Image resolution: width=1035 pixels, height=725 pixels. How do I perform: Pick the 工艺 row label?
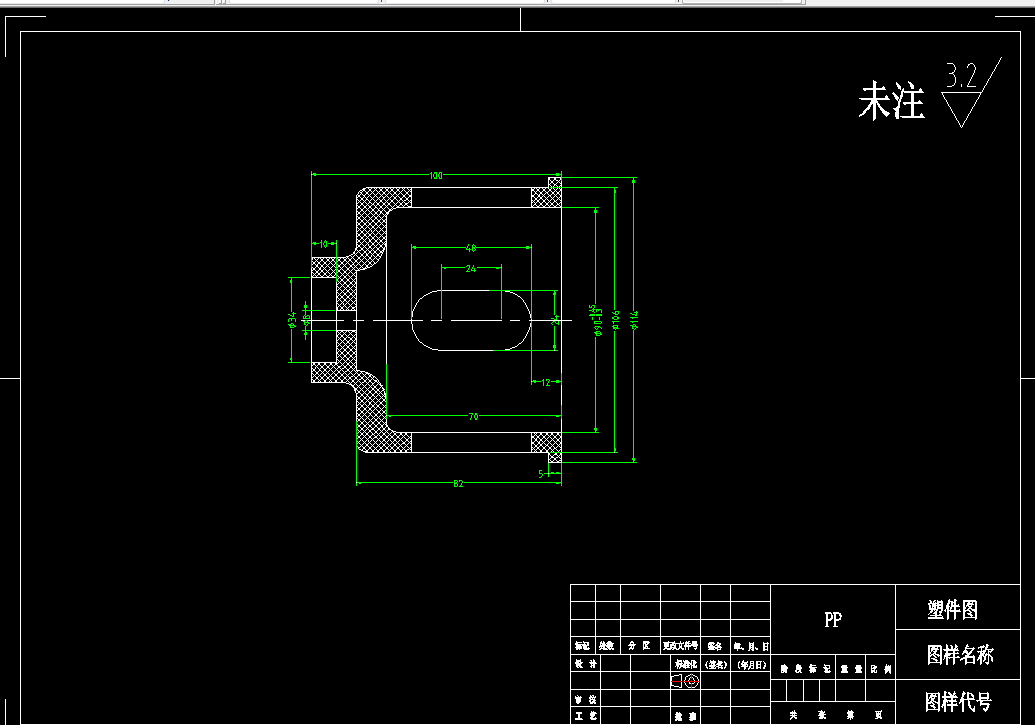pos(585,716)
